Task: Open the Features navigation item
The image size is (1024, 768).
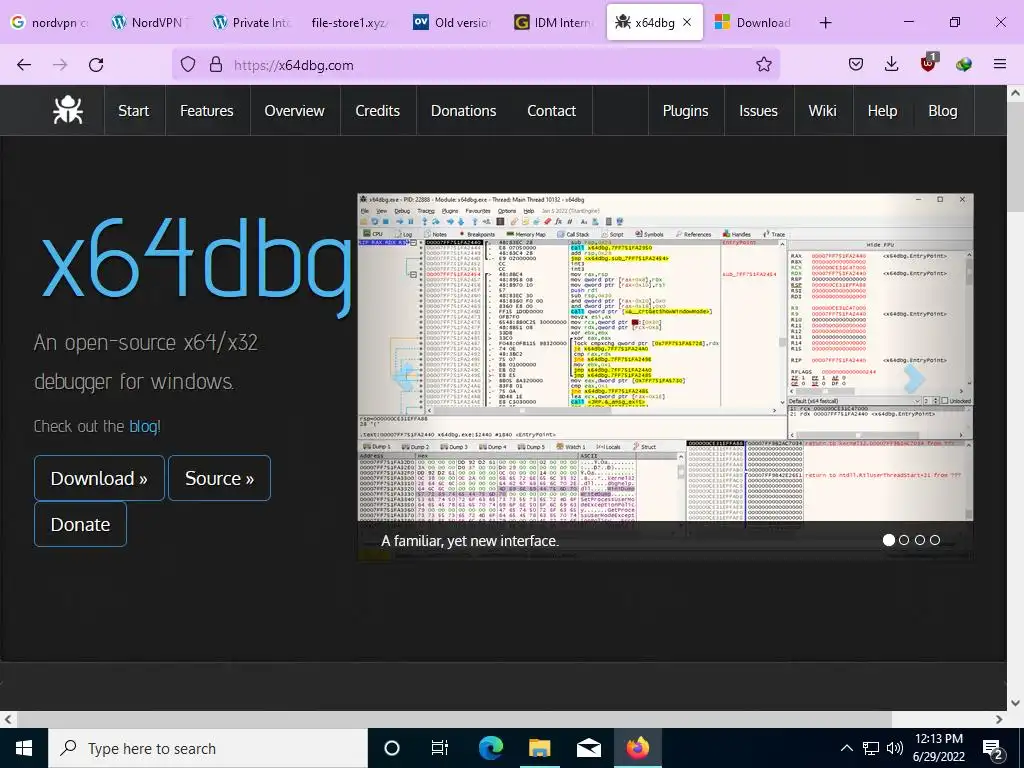Action: tap(207, 110)
